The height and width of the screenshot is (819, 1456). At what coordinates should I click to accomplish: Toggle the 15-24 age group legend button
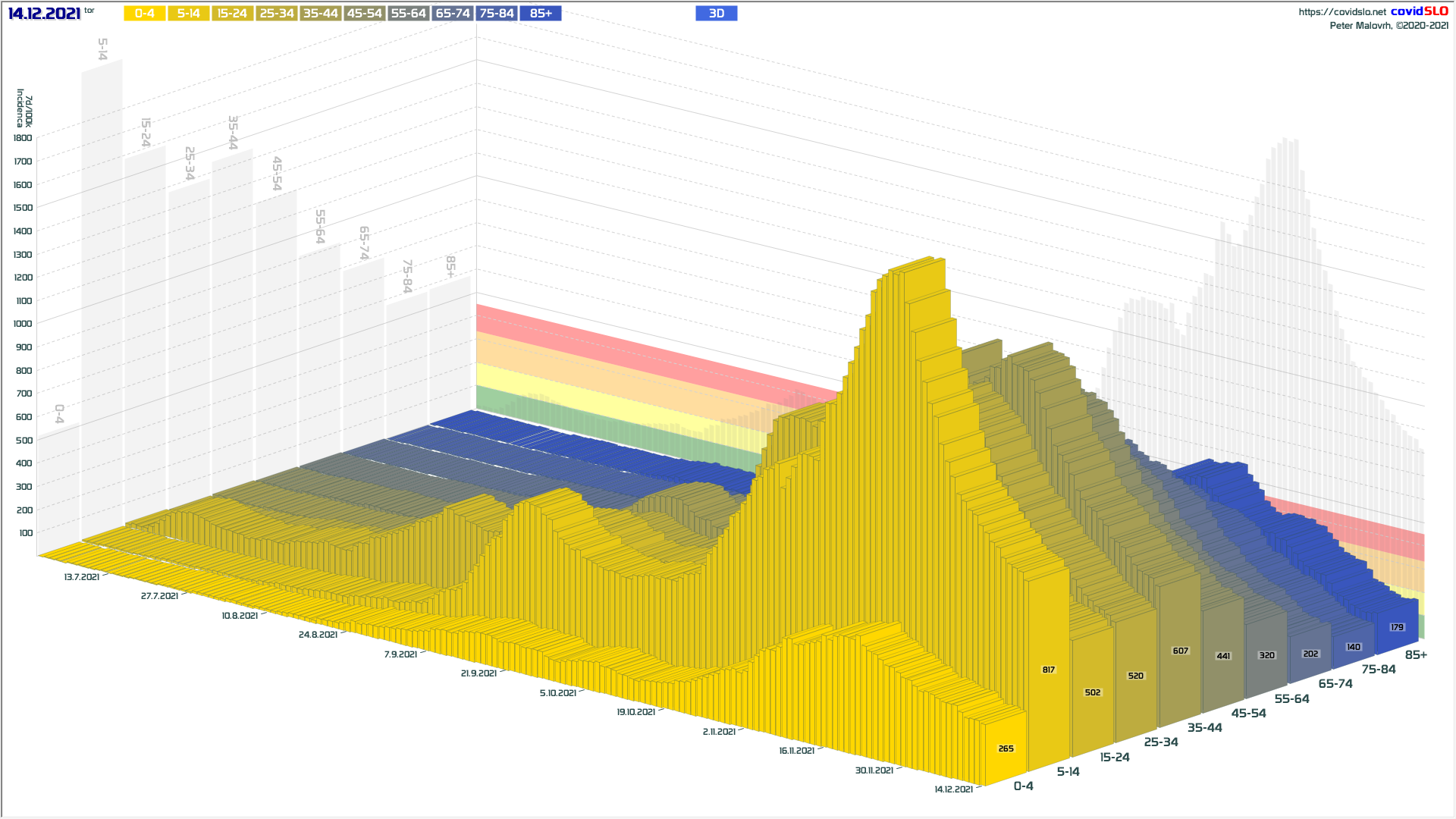[232, 14]
